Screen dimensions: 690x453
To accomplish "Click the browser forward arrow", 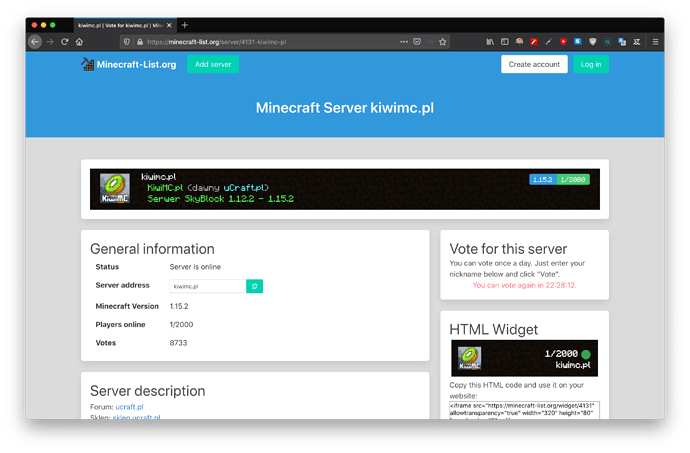I will [50, 42].
